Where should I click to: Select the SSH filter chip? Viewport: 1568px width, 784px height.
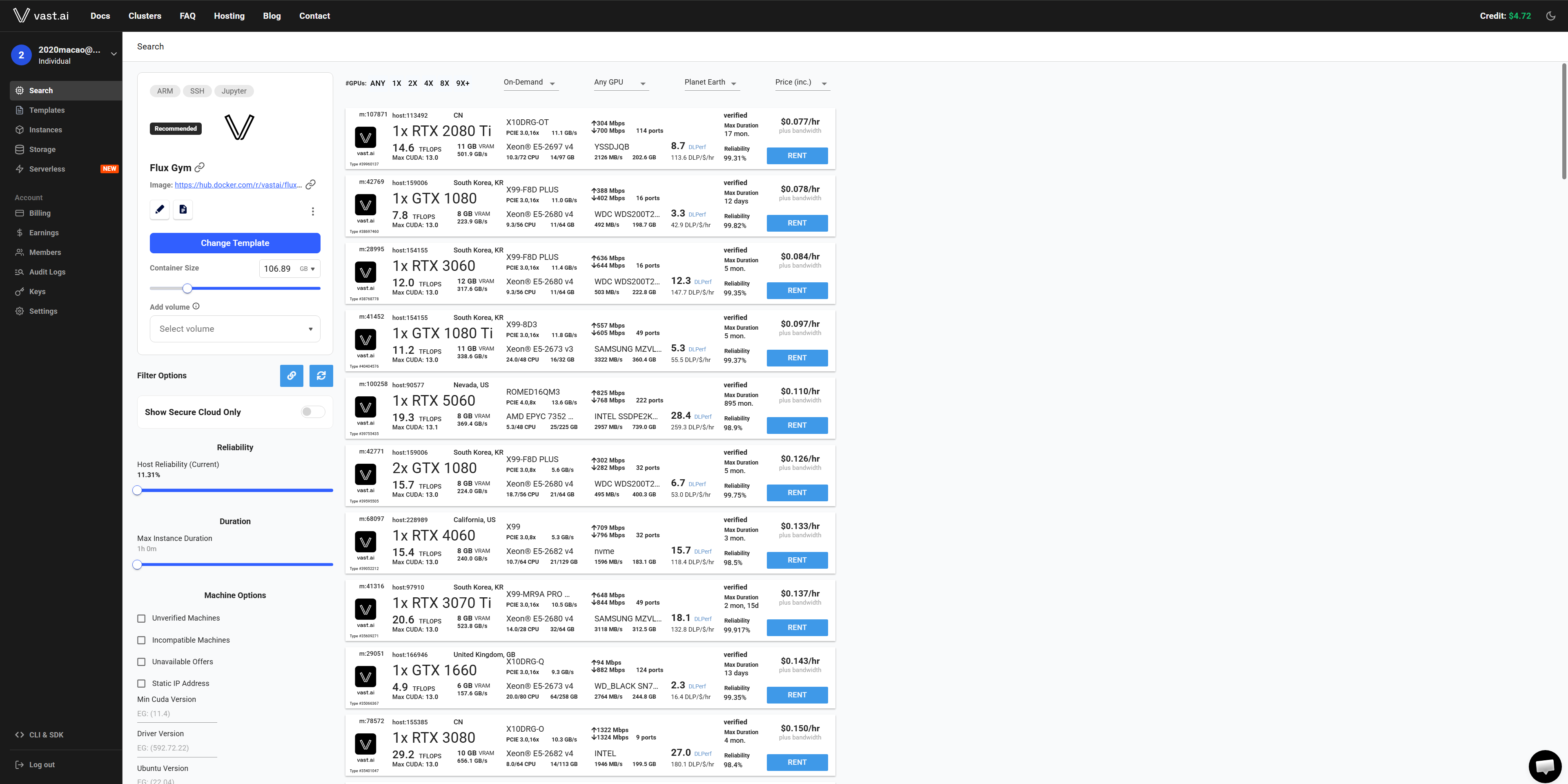pos(197,91)
